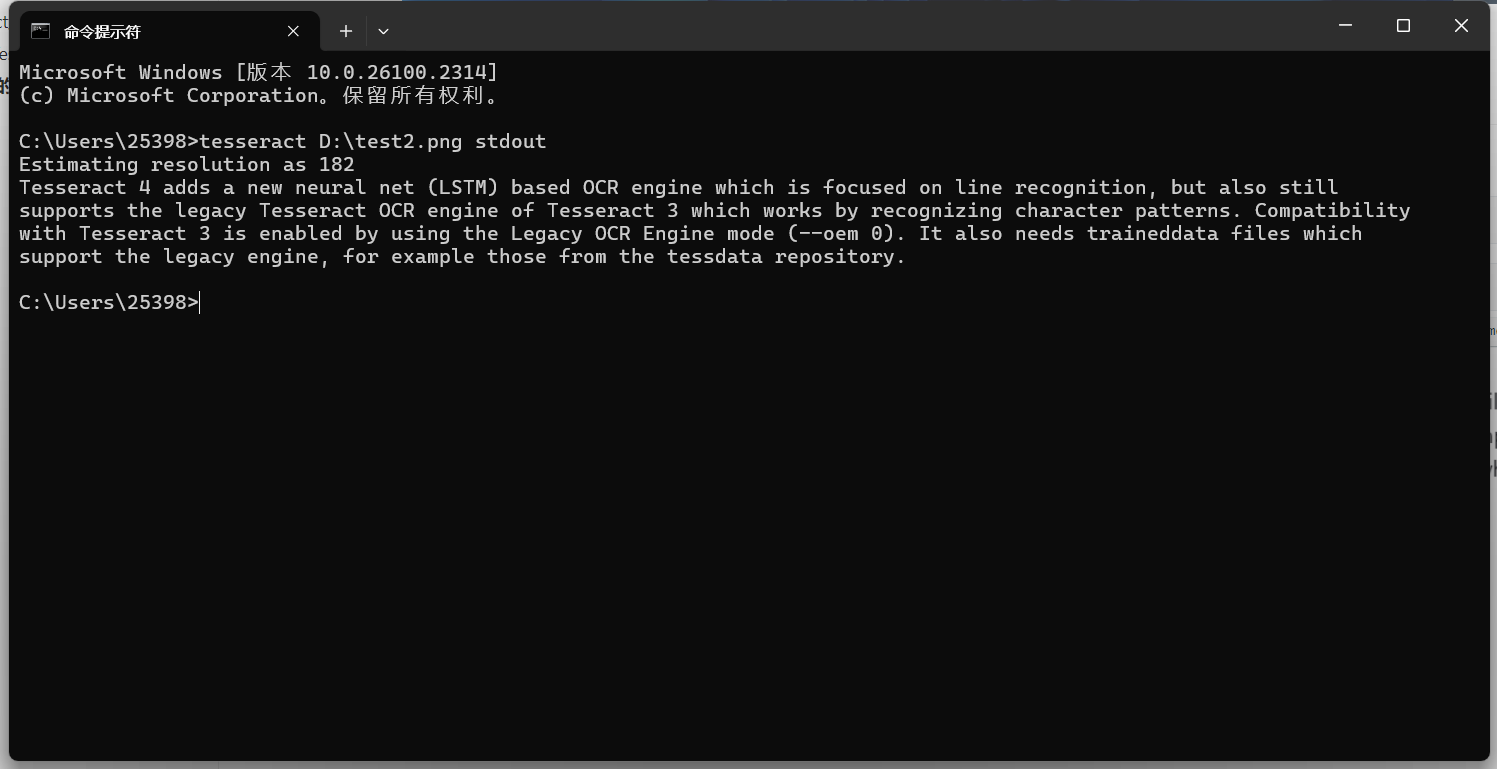Image resolution: width=1497 pixels, height=769 pixels.
Task: Select the 命令提示符 tab
Action: [x=150, y=31]
